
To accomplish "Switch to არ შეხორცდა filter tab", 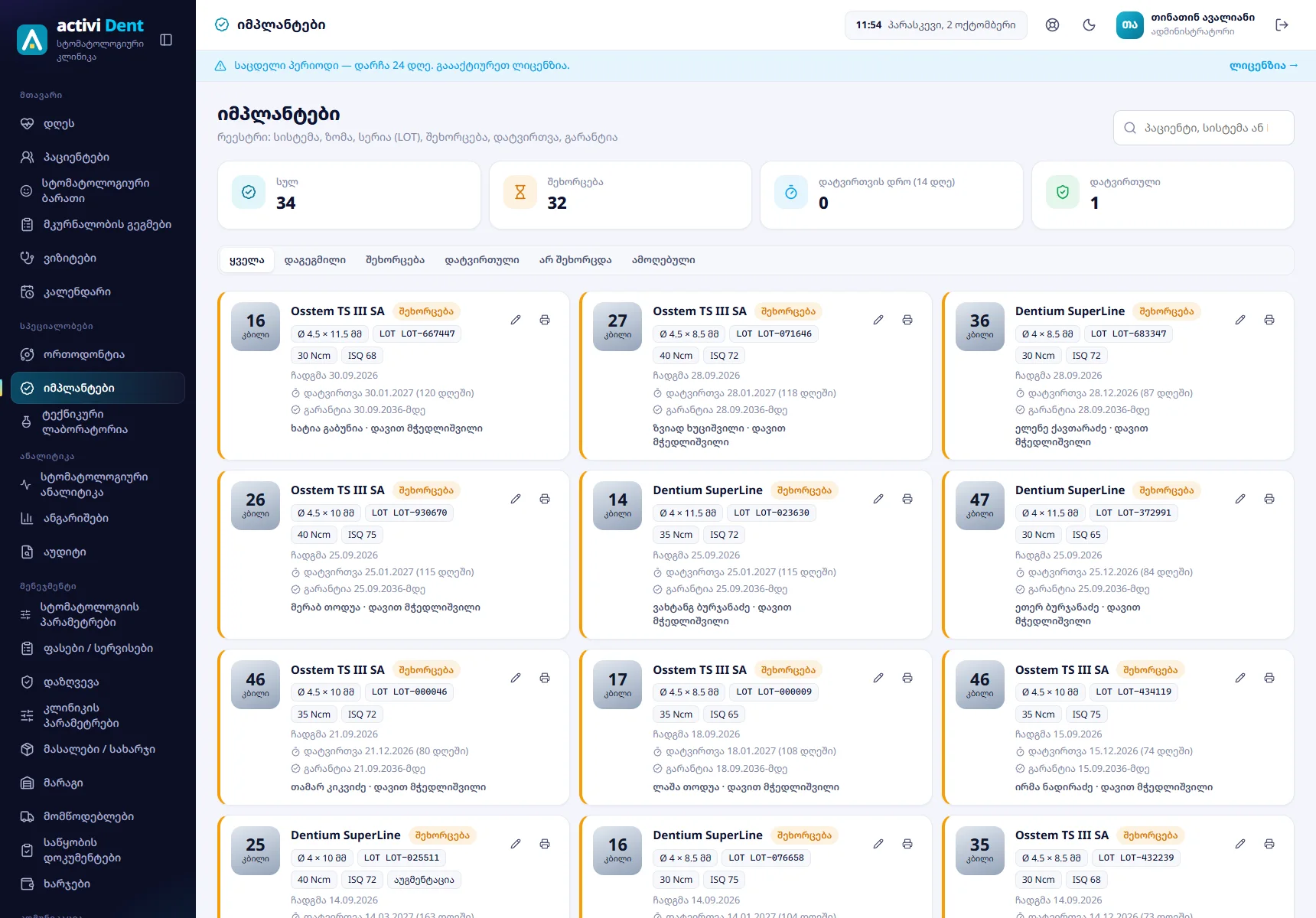I will click(575, 260).
